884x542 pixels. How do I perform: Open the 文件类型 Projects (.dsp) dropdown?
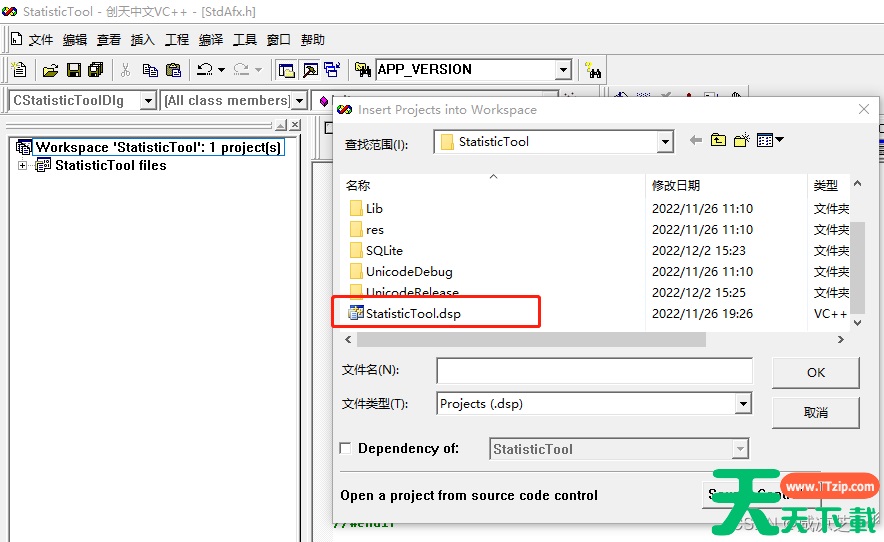coord(742,404)
